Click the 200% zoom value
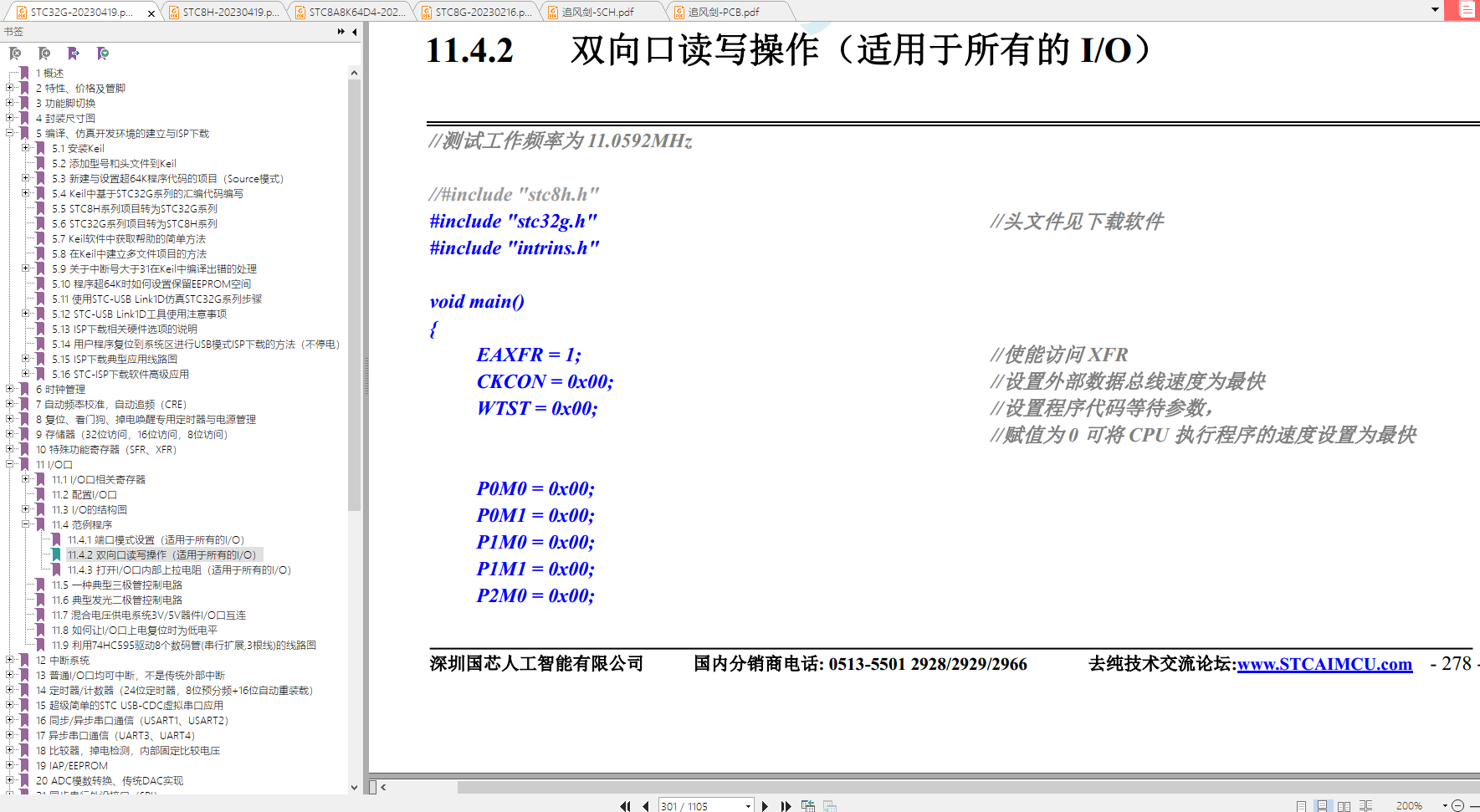Screen dimensions: 1480x812 coord(1410,806)
